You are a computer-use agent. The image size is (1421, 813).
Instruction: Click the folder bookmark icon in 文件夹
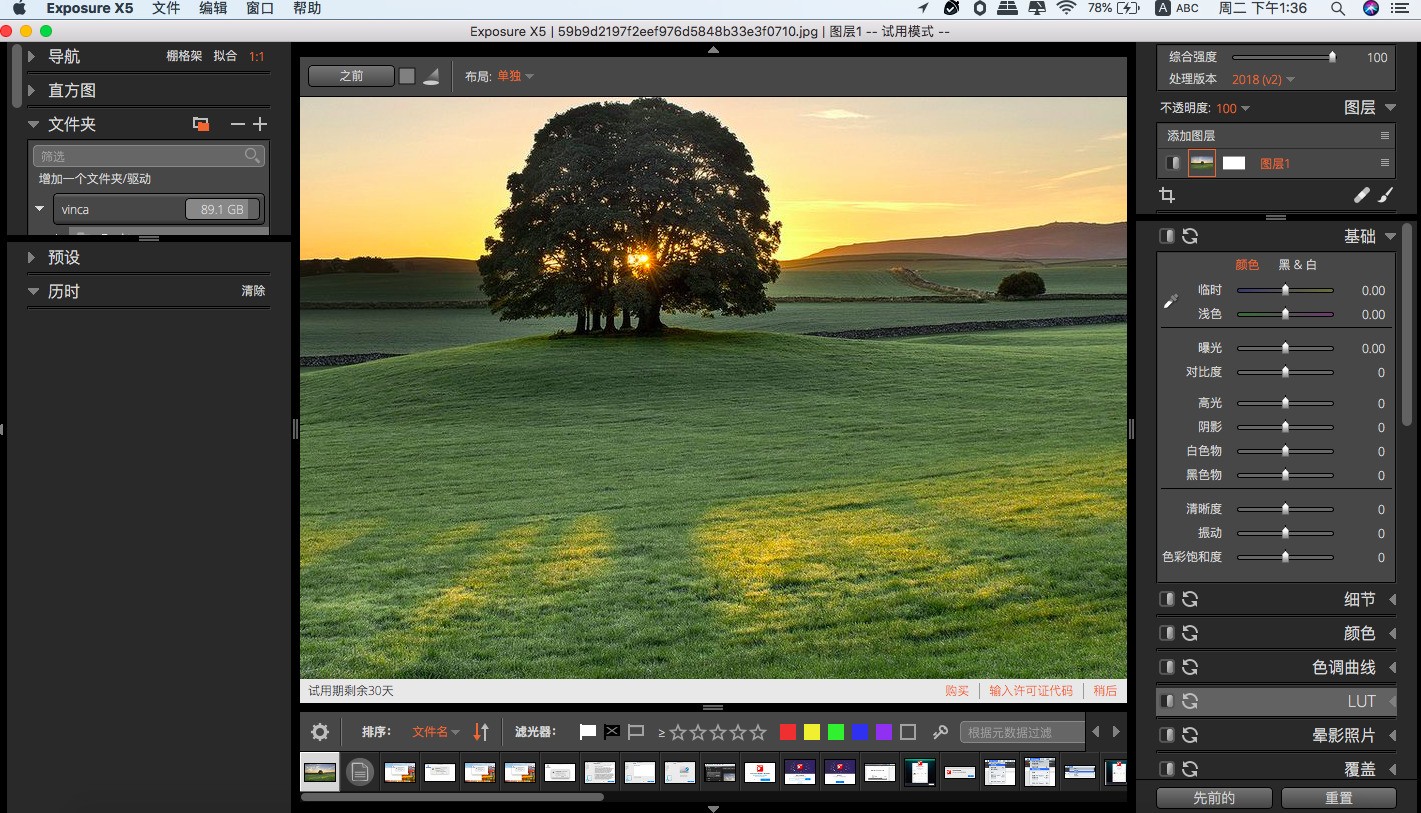click(201, 124)
